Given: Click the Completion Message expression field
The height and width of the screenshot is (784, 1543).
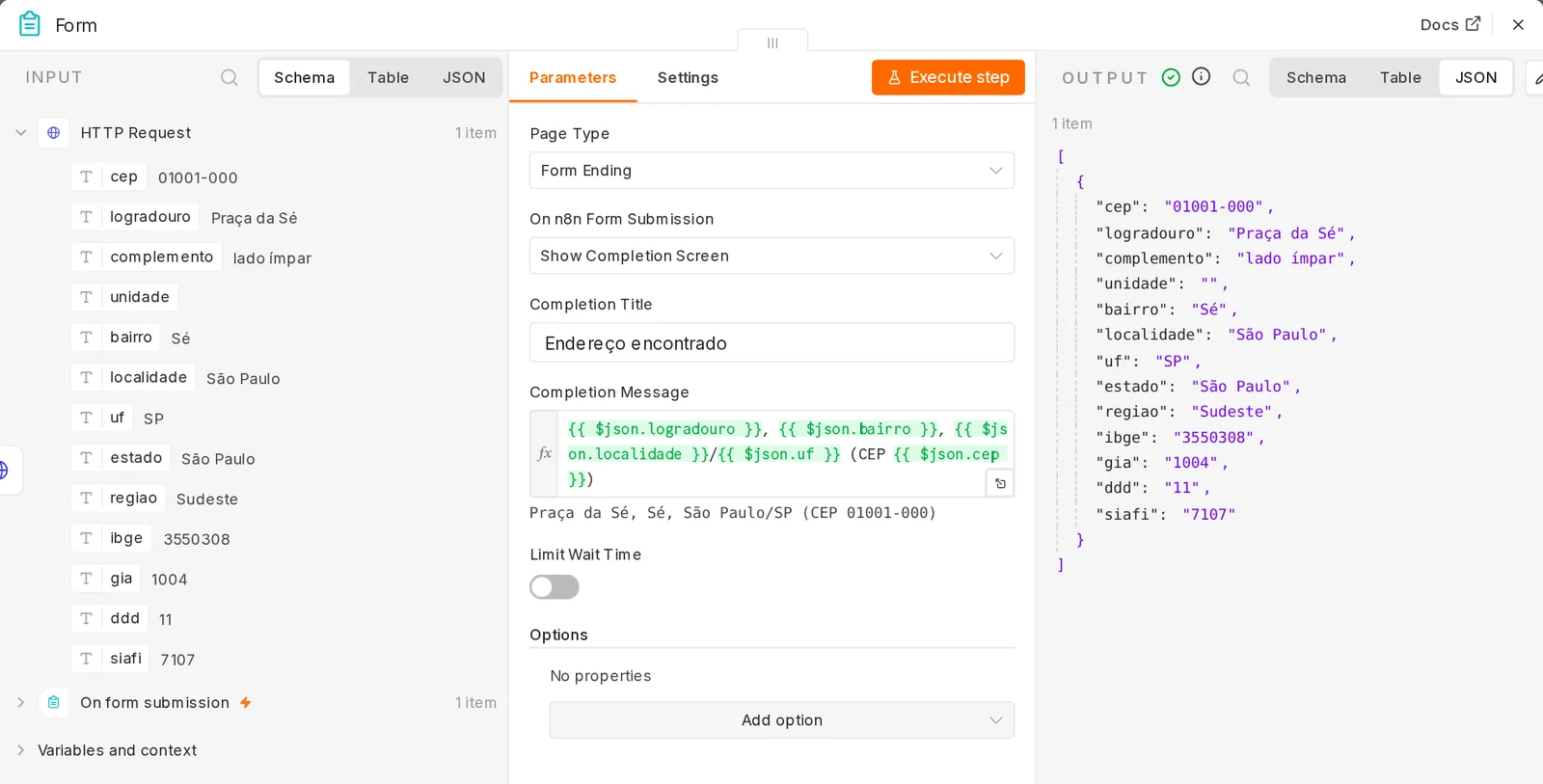Looking at the screenshot, I should 785,453.
